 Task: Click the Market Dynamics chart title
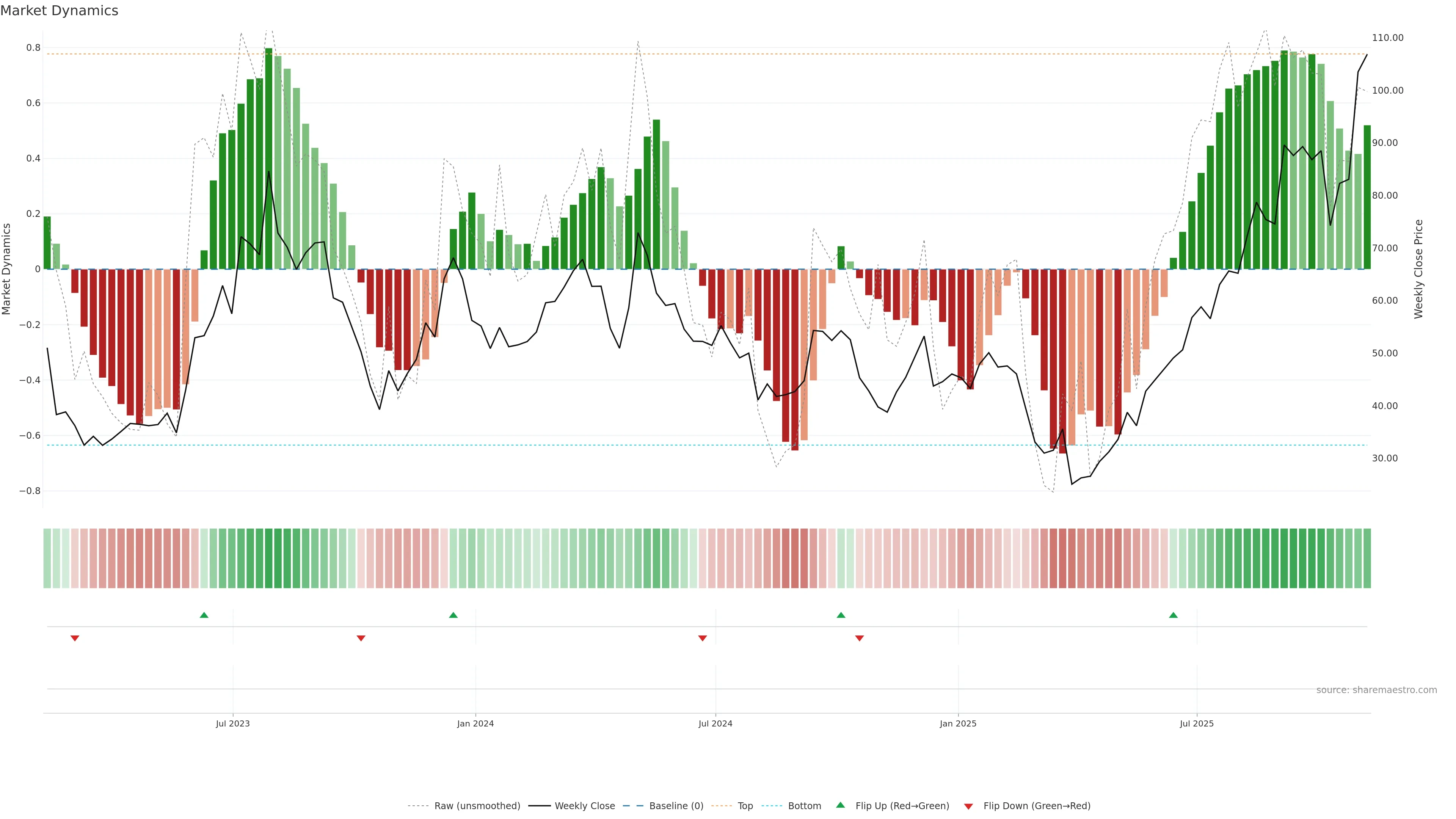[x=60, y=11]
